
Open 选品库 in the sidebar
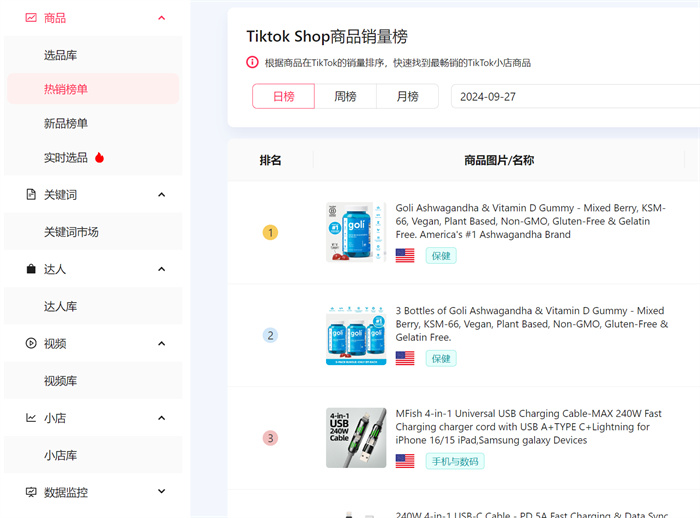coord(93,55)
